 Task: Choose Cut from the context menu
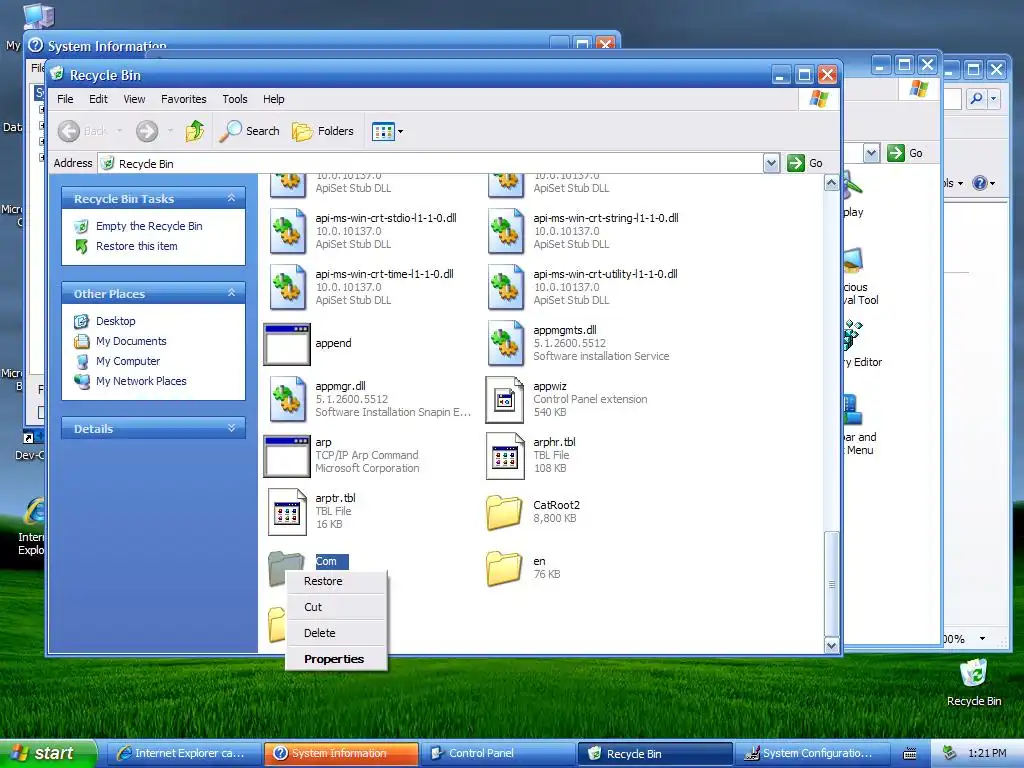click(x=336, y=607)
